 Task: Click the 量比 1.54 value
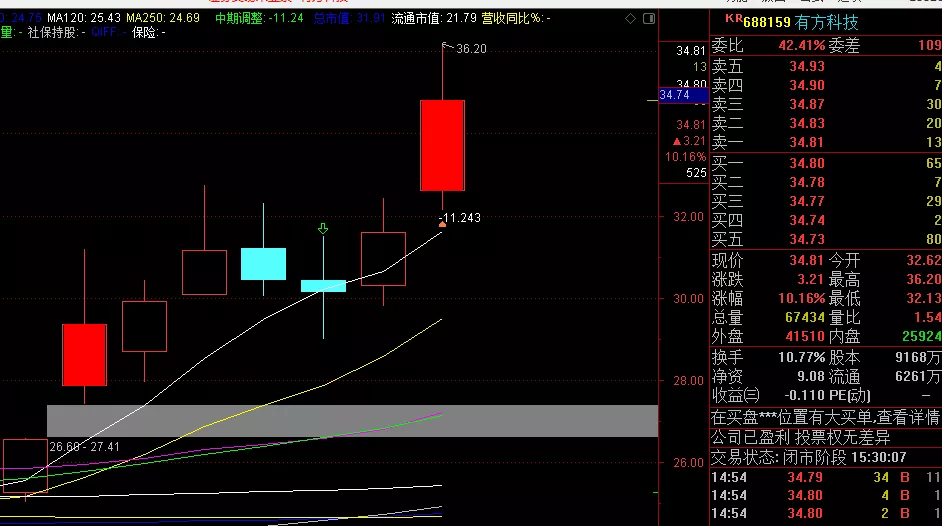[x=928, y=318]
